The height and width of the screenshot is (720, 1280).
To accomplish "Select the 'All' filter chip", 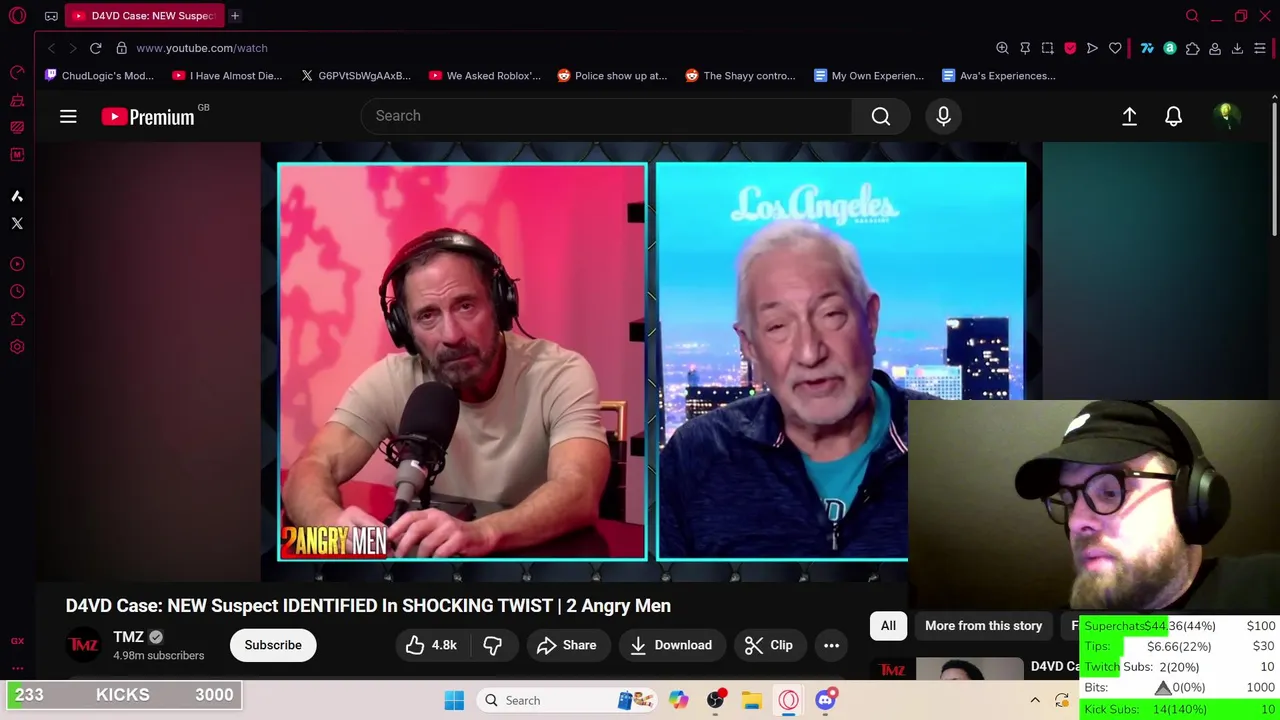I will [888, 626].
